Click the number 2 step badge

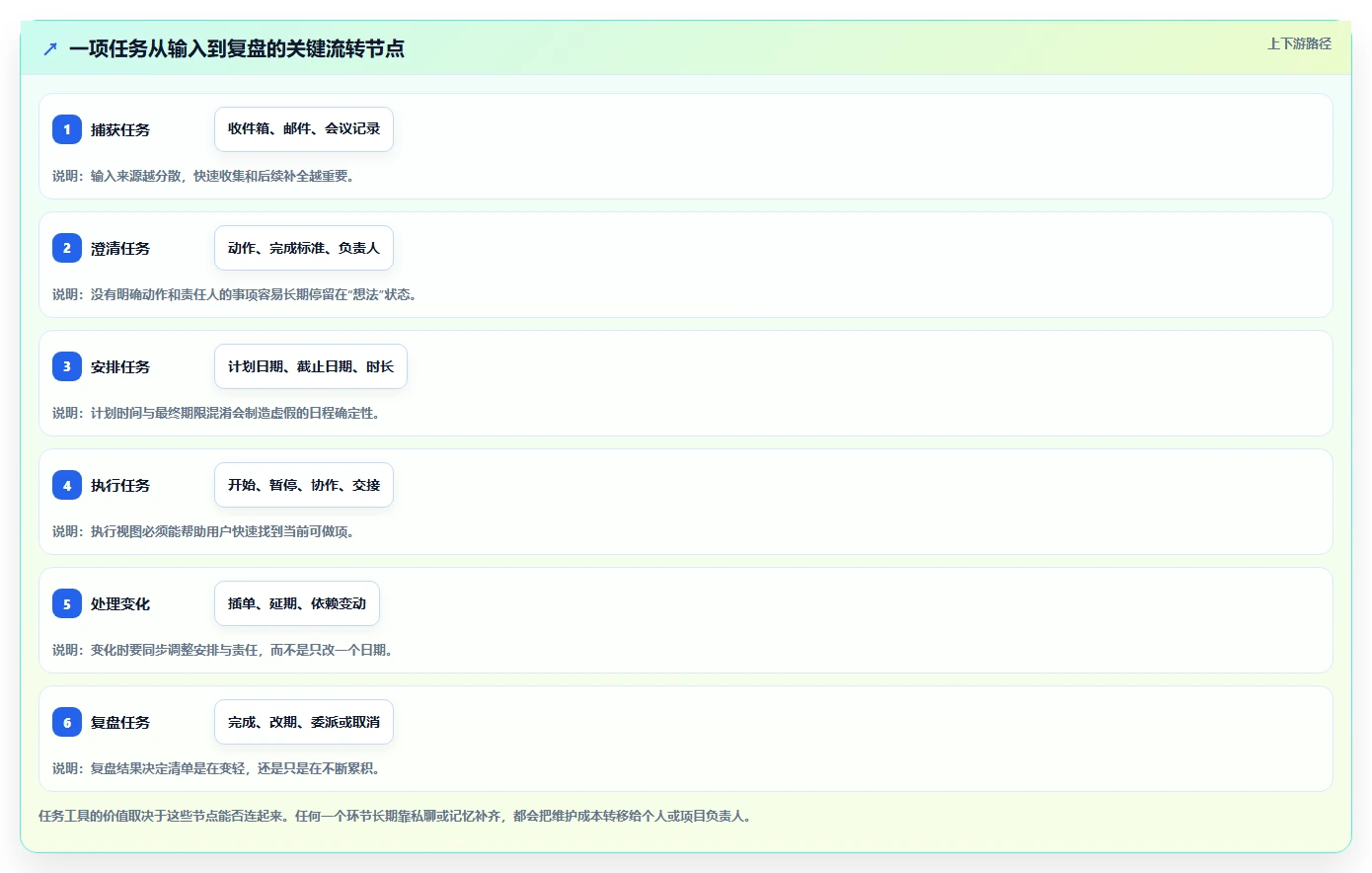click(x=67, y=248)
